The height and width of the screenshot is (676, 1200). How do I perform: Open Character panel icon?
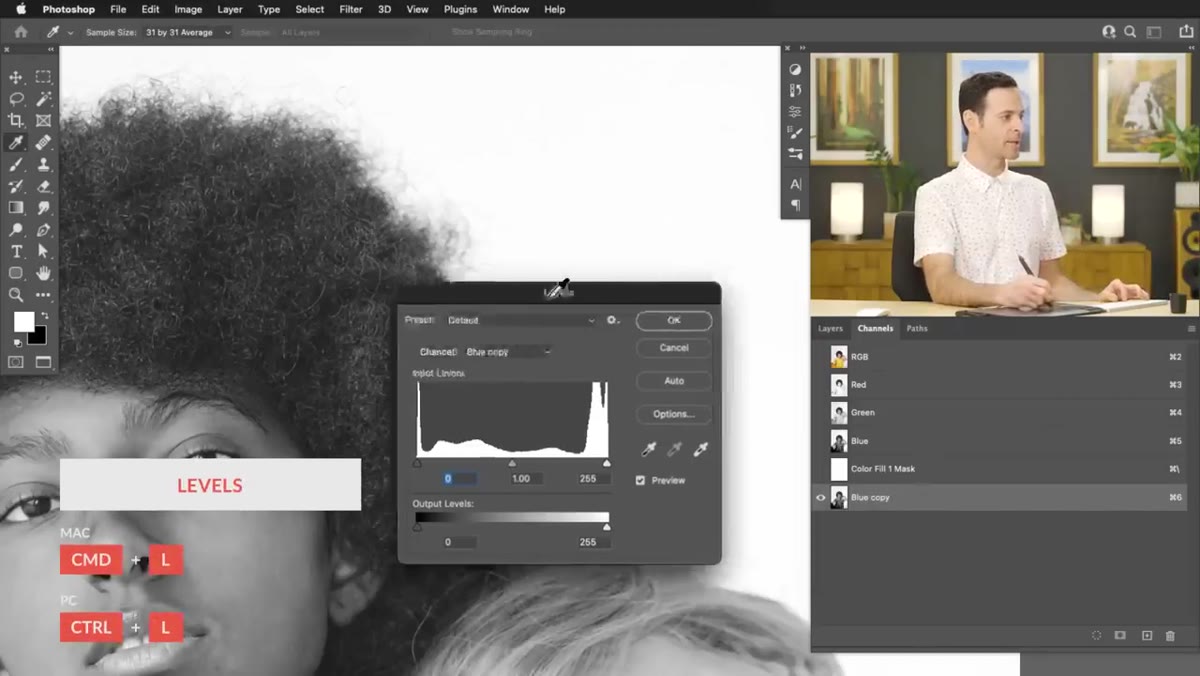click(x=795, y=184)
